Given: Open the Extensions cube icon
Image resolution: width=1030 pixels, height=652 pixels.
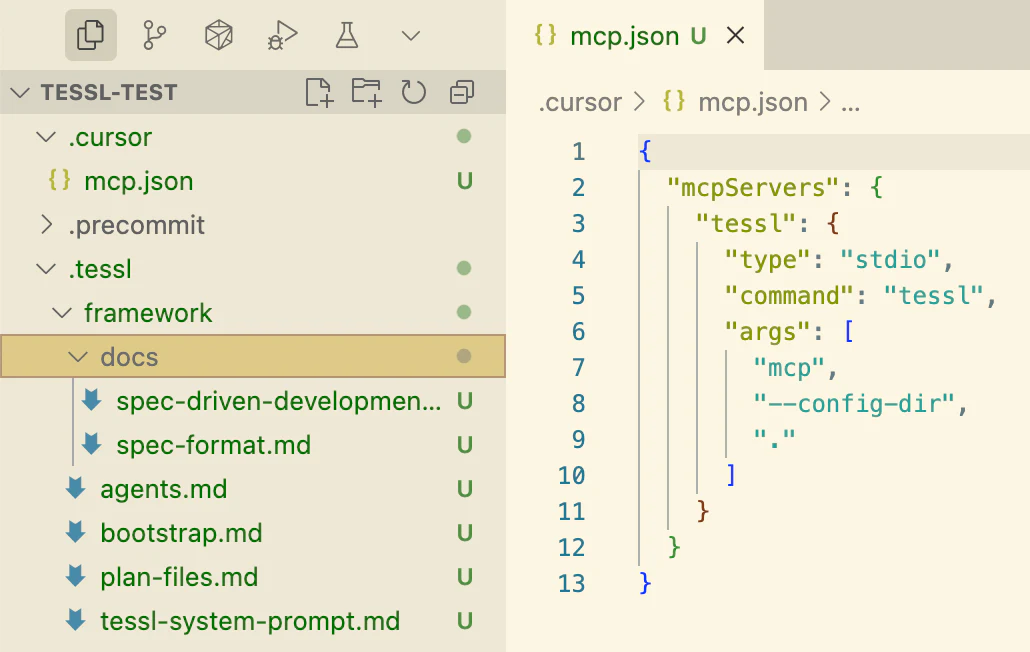Looking at the screenshot, I should pyautogui.click(x=219, y=35).
